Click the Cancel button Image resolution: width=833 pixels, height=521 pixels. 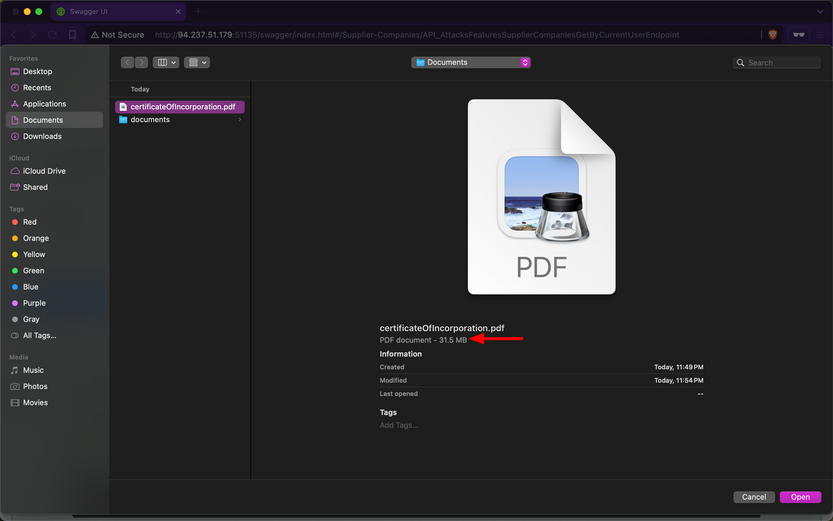[754, 497]
